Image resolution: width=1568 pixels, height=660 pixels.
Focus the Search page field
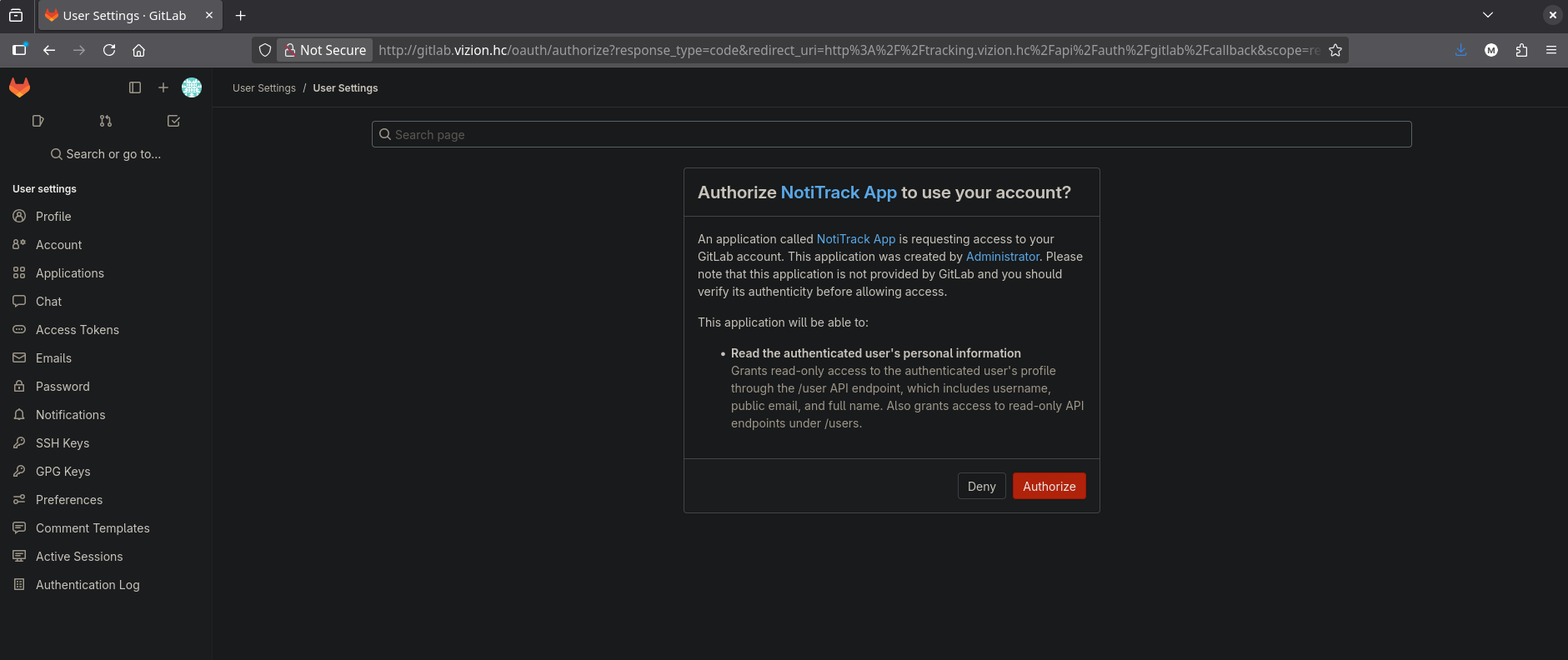tap(891, 134)
